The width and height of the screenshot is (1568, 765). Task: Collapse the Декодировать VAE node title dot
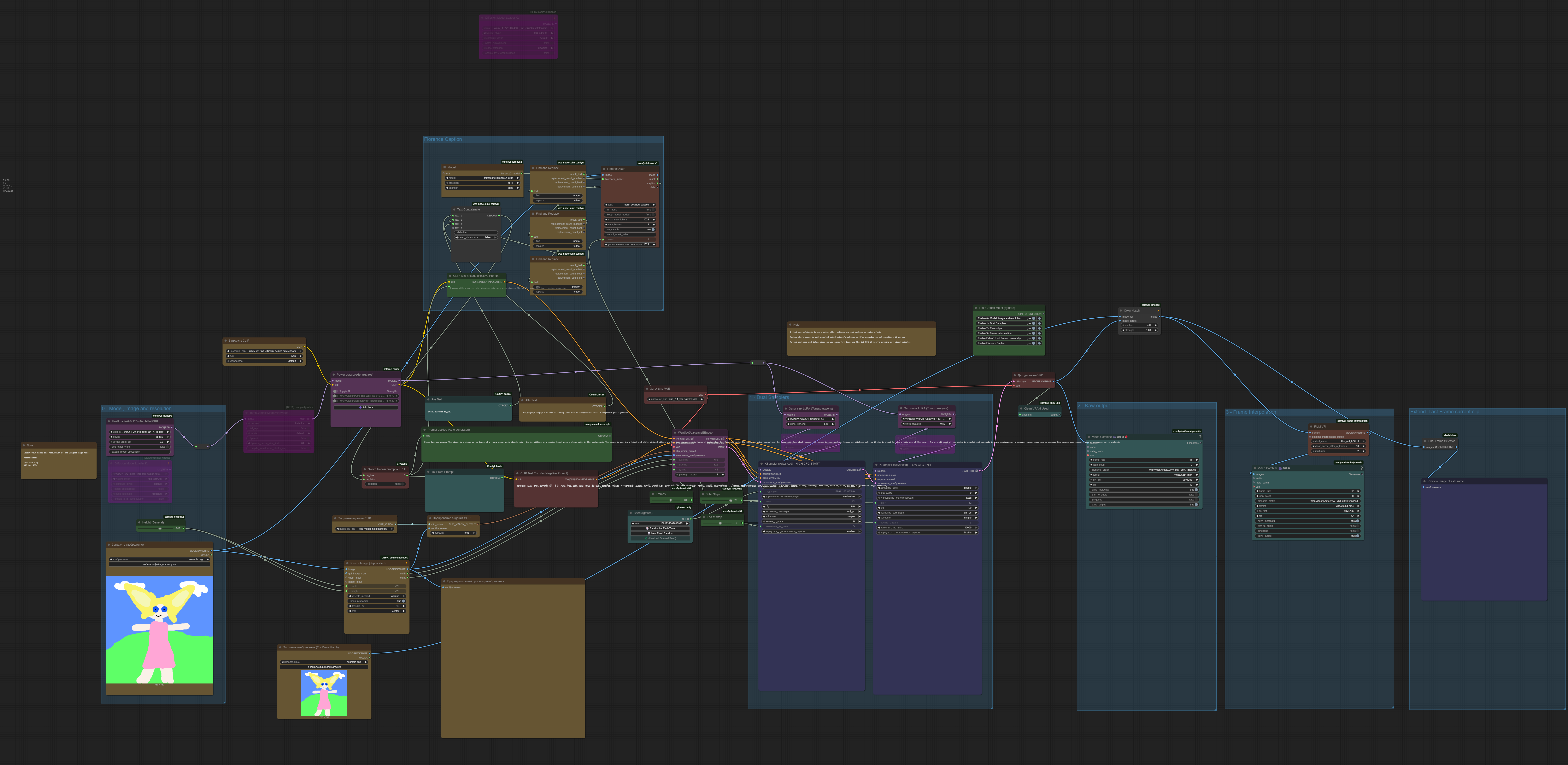pos(1015,375)
